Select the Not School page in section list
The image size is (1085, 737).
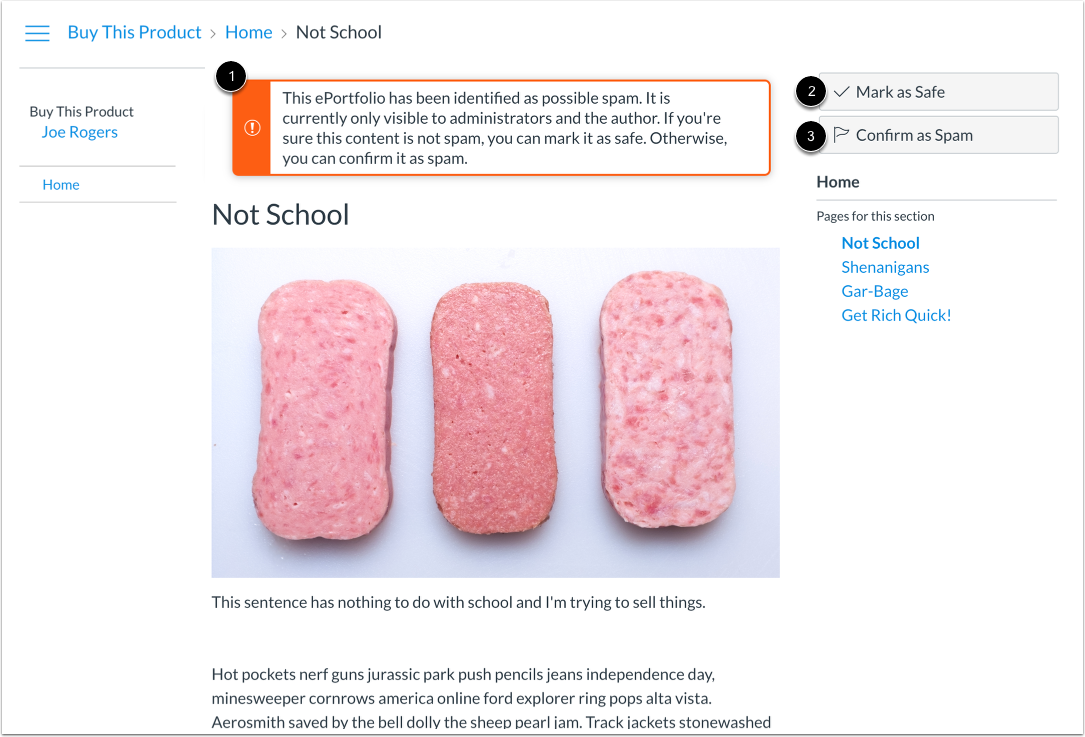click(880, 243)
